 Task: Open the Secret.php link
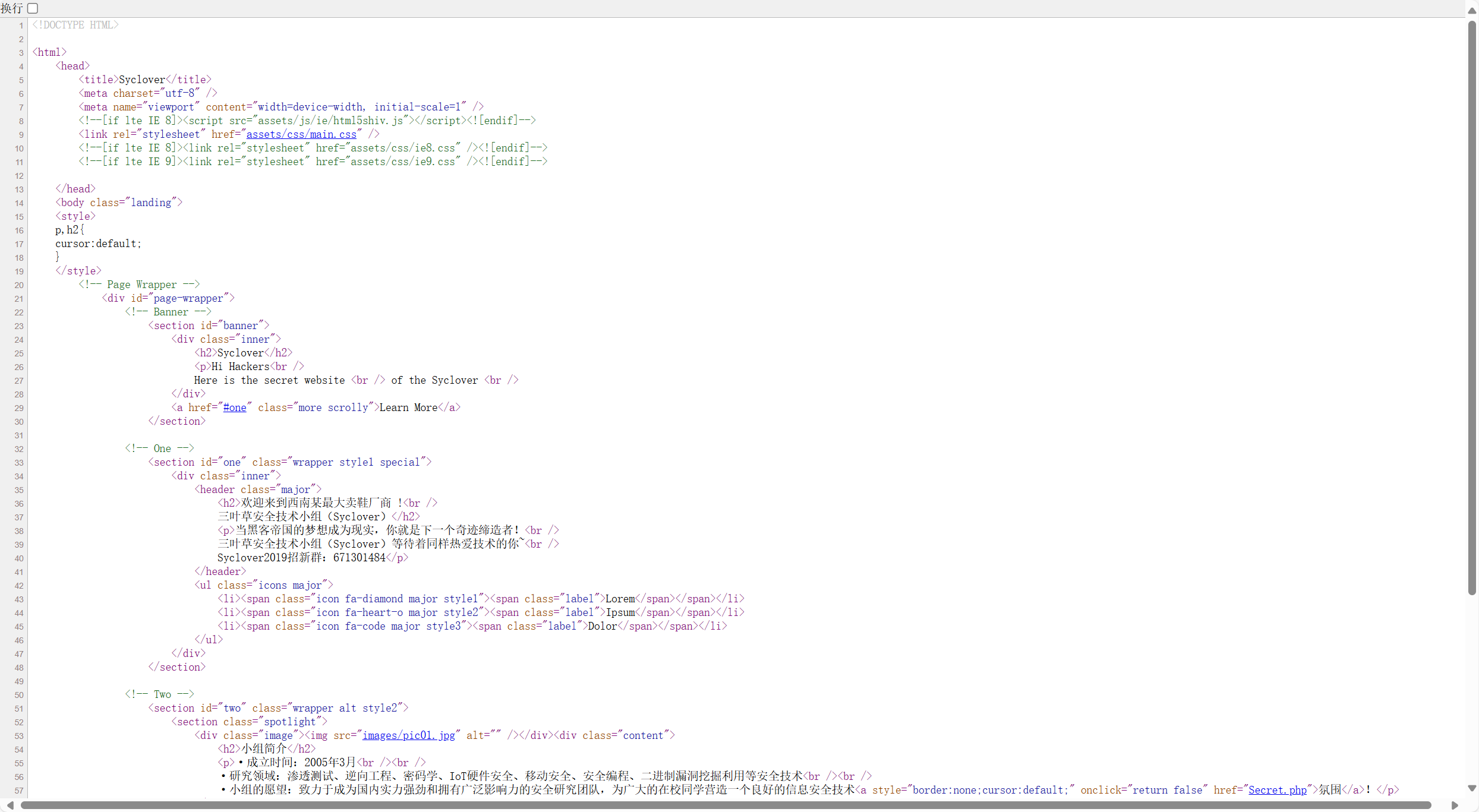click(1277, 791)
